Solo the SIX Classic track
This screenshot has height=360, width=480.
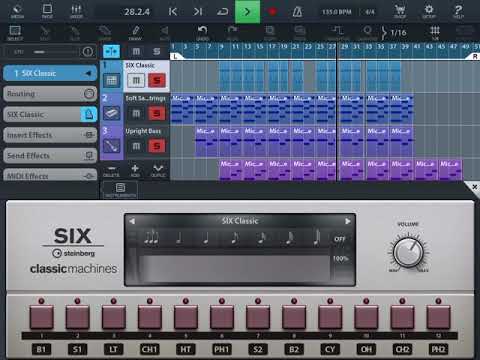click(157, 80)
